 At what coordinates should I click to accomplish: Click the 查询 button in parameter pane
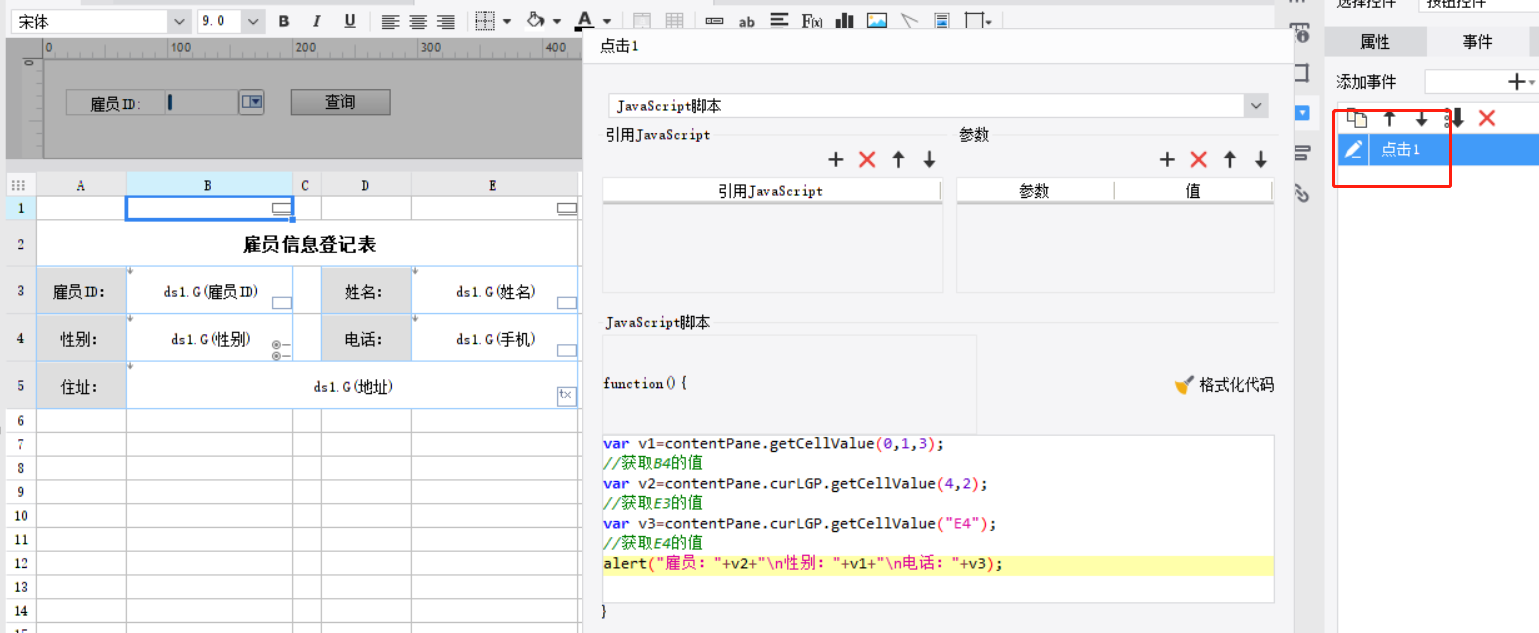point(340,102)
